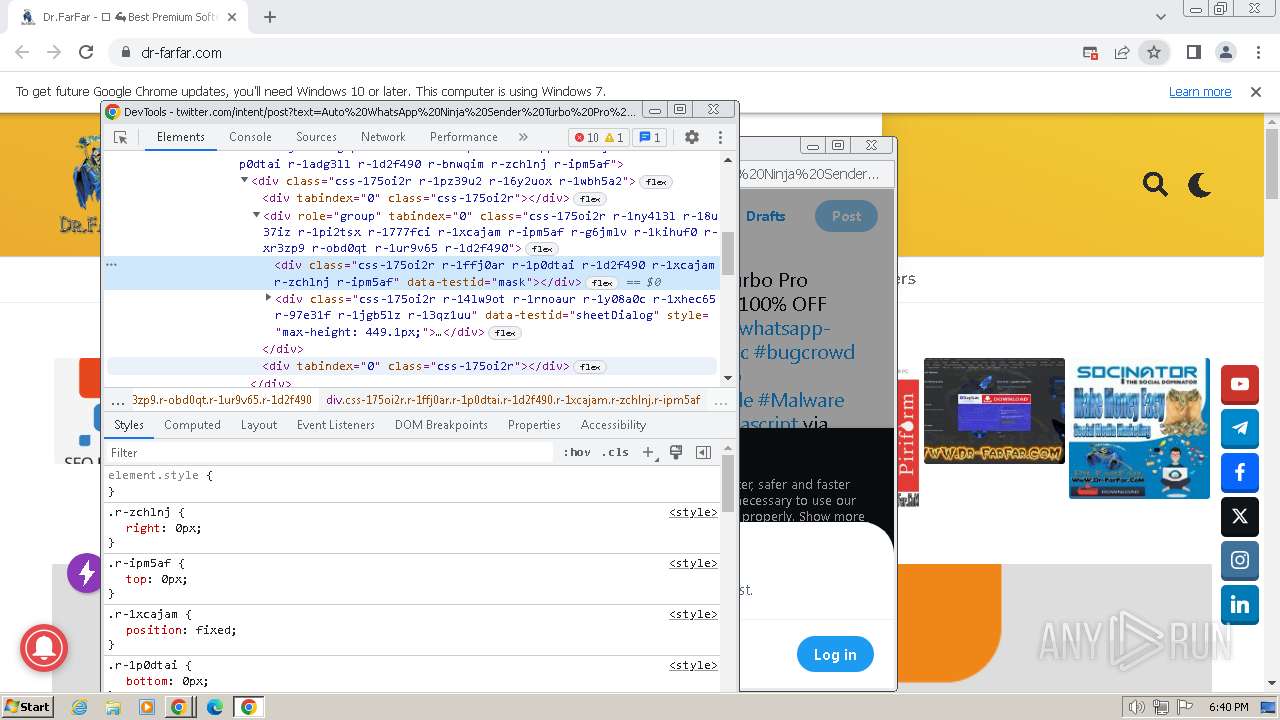Bookmark this tab with star icon
This screenshot has width=1280, height=720.
tap(1154, 52)
